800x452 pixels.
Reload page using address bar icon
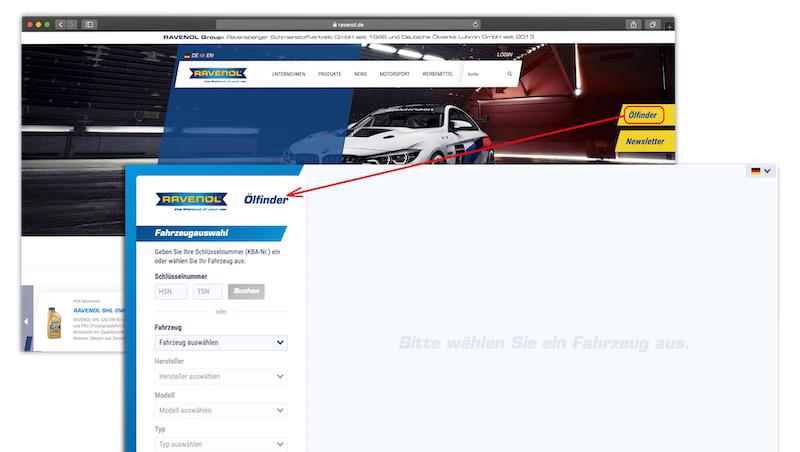[475, 24]
